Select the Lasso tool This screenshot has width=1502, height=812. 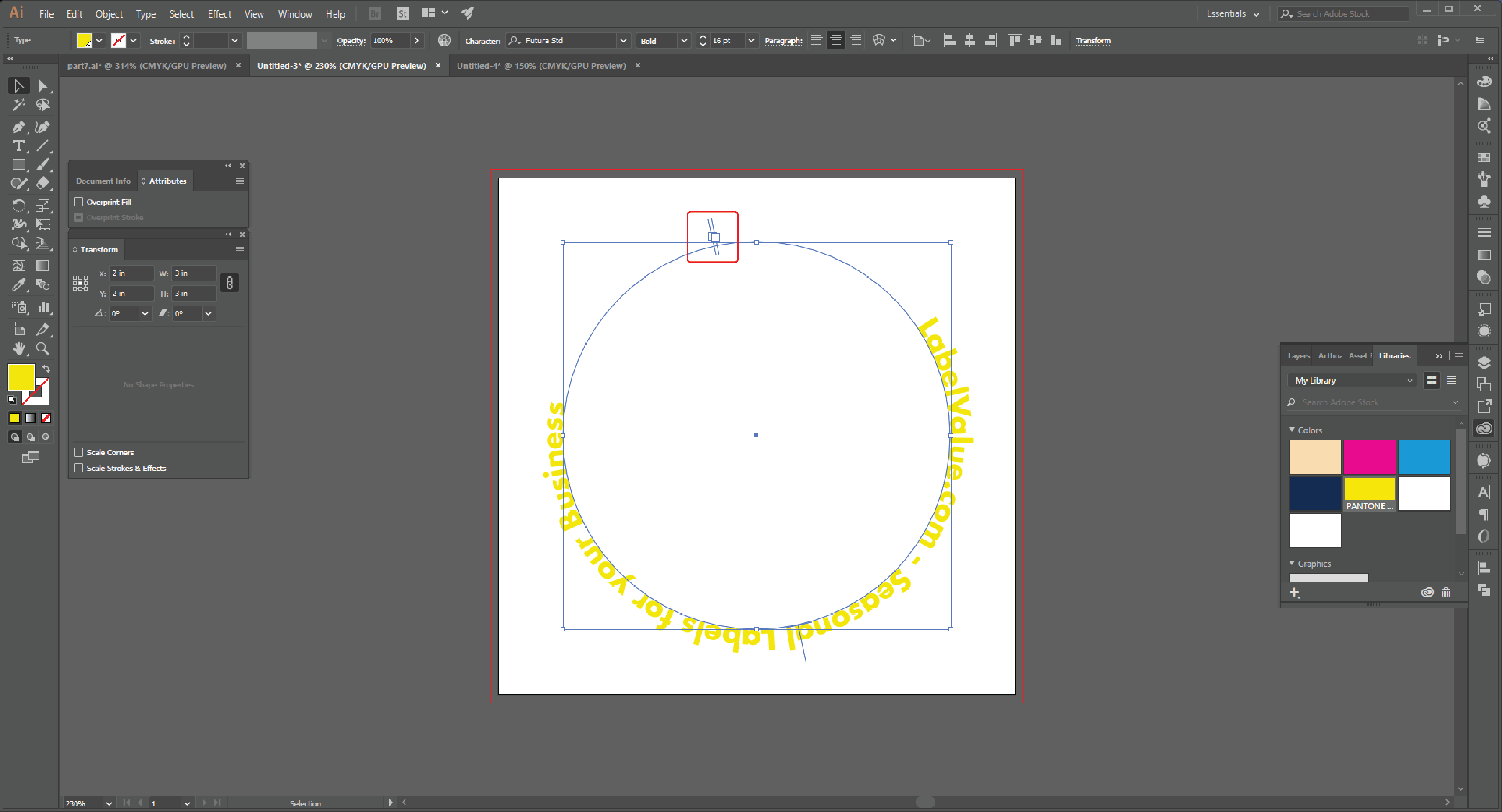43,105
